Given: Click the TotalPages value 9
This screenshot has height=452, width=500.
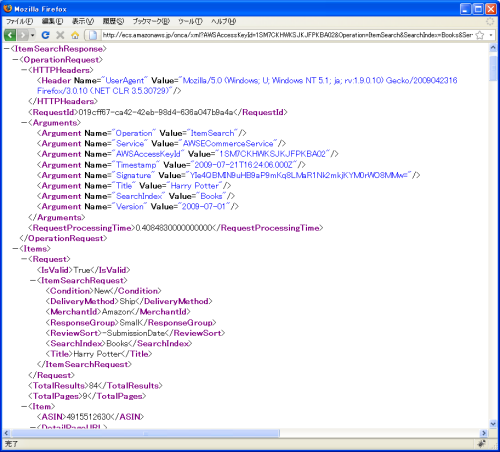Looking at the screenshot, I should click(x=84, y=396).
